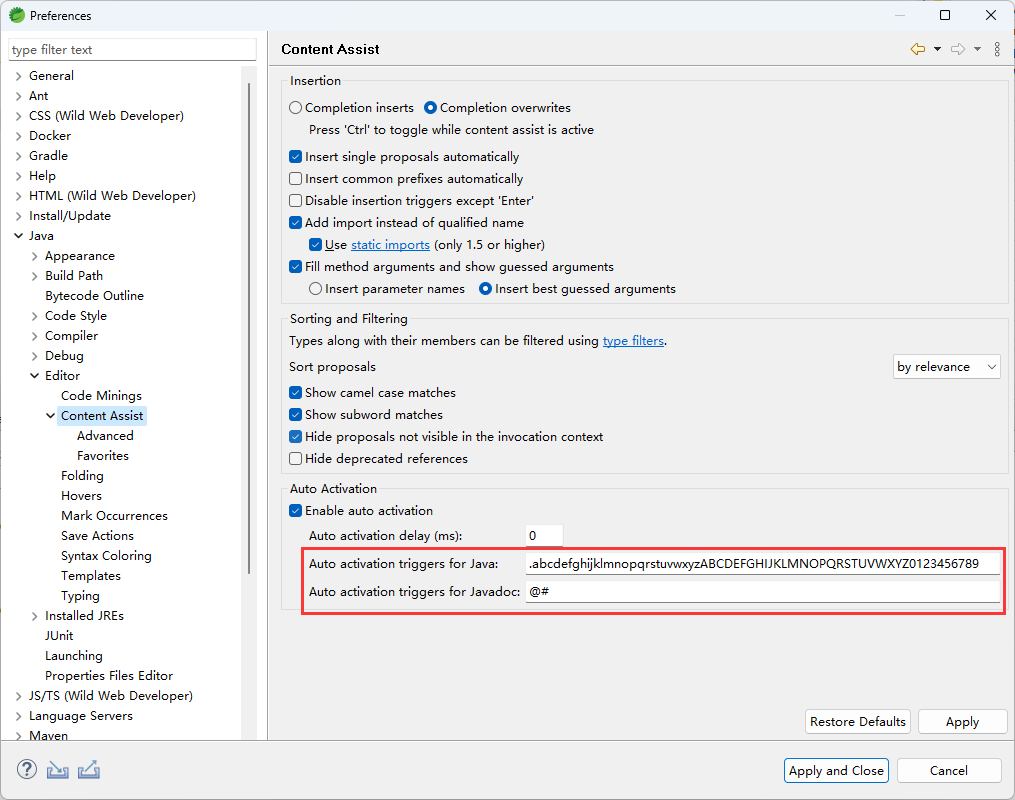Select the Completion inserts radio button
Image resolution: width=1015 pixels, height=800 pixels.
point(295,108)
